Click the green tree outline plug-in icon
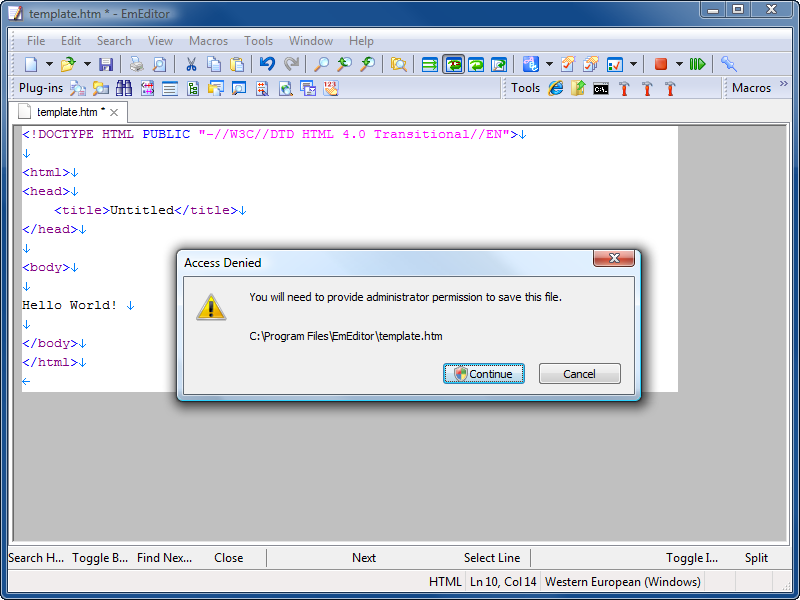Image resolution: width=800 pixels, height=600 pixels. (x=193, y=88)
